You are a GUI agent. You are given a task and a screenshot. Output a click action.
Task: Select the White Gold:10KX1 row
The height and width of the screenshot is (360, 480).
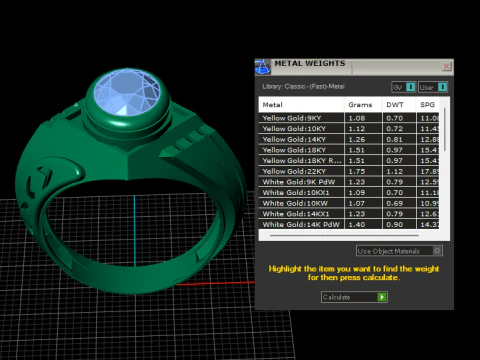349,193
